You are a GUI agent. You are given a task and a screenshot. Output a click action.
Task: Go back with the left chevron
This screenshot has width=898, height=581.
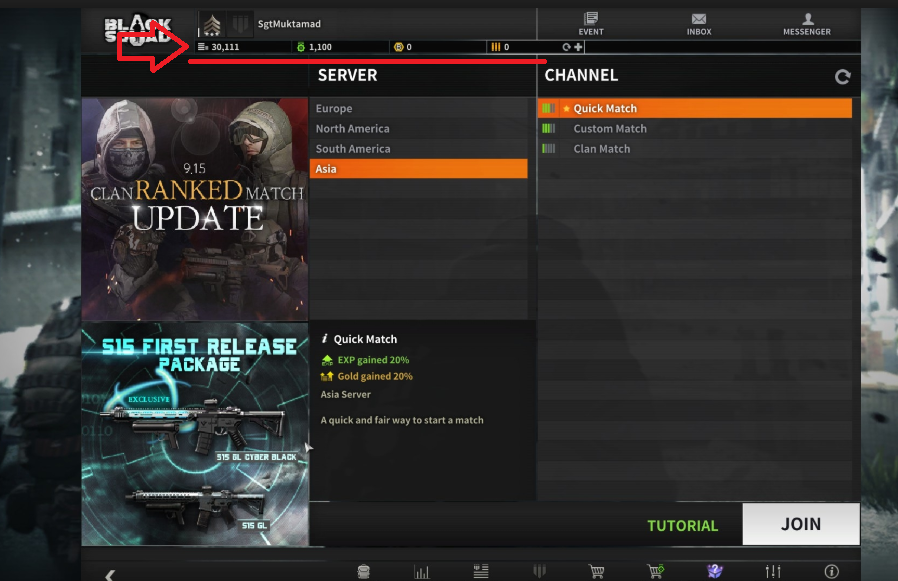(110, 574)
